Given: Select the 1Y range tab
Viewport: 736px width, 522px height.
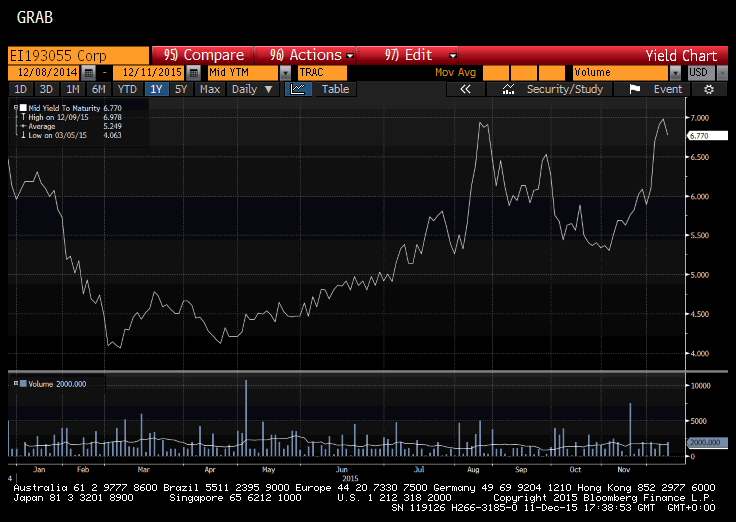Looking at the screenshot, I should [156, 89].
